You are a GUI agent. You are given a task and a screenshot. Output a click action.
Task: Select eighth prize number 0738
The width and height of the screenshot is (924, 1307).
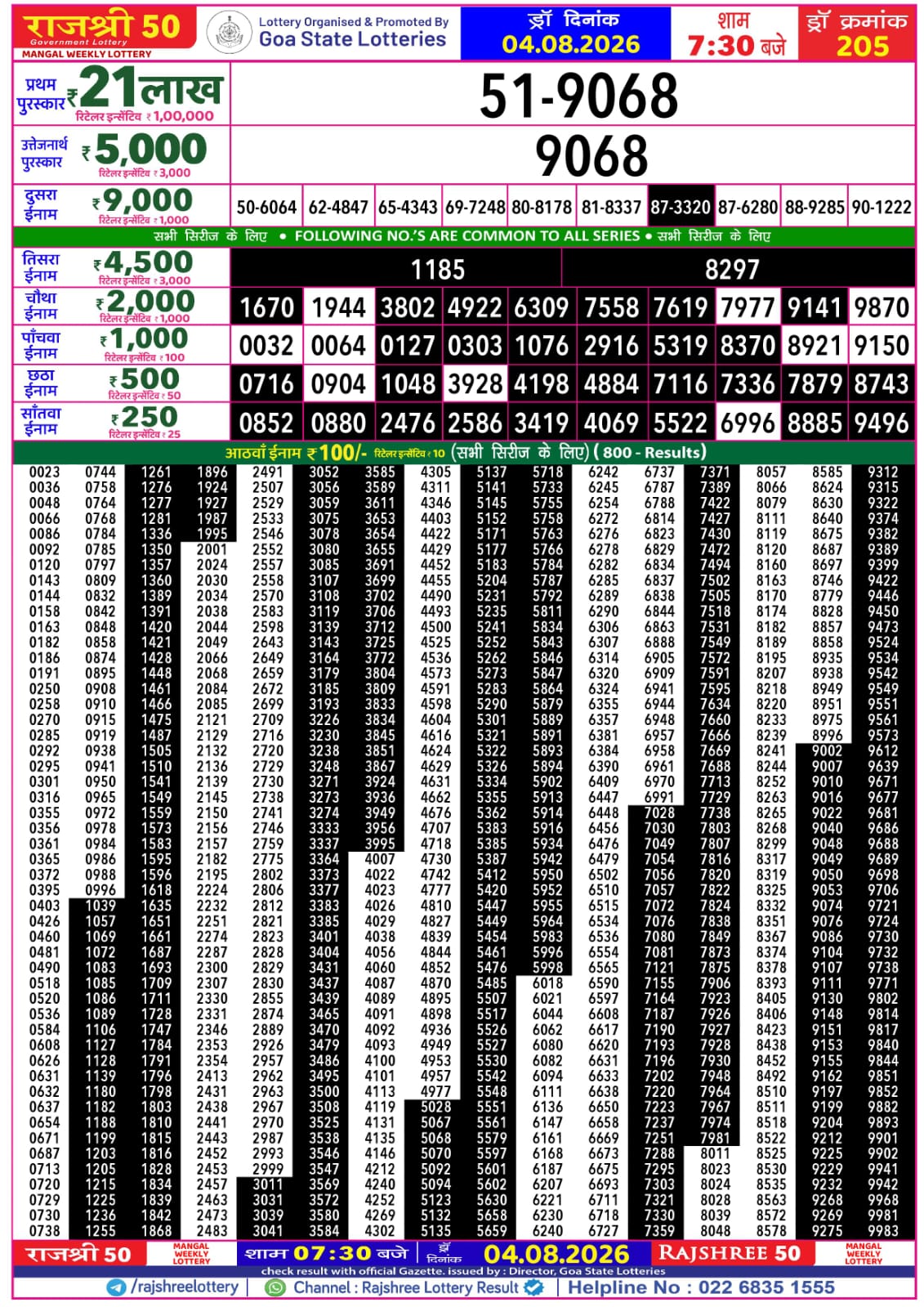coord(44,1230)
